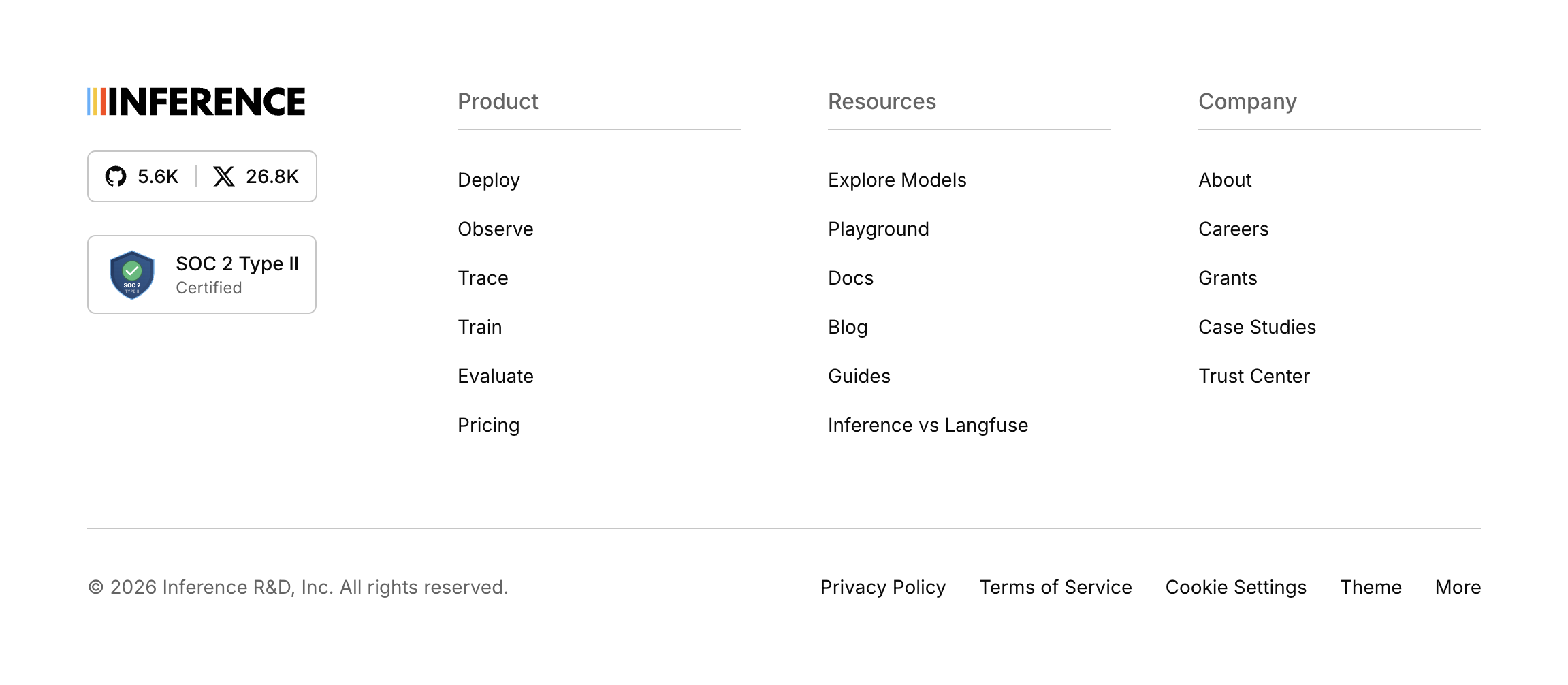Click the SOC 2 shield badge icon
This screenshot has width=1568, height=685.
coord(132,274)
